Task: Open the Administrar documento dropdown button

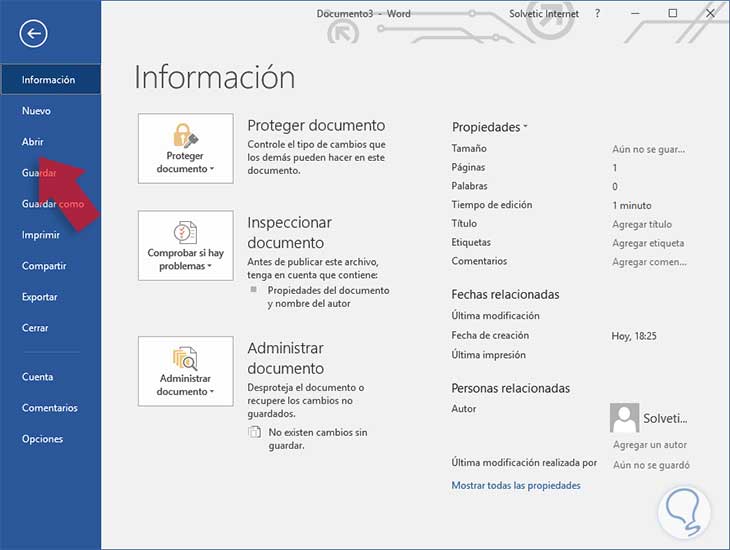Action: (x=186, y=371)
